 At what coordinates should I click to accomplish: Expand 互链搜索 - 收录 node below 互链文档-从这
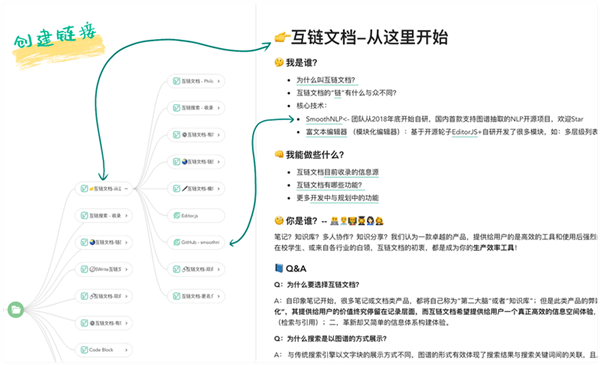(126, 216)
